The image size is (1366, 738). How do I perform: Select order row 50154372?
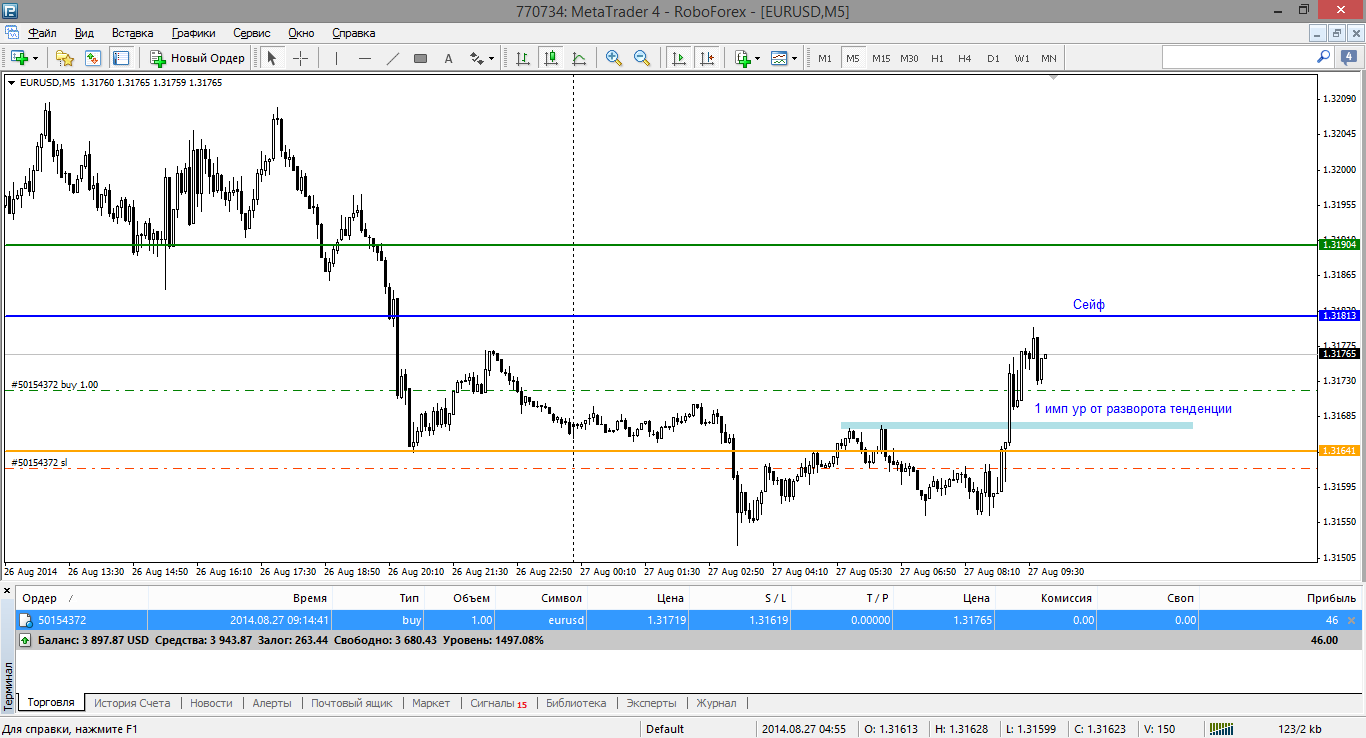689,621
